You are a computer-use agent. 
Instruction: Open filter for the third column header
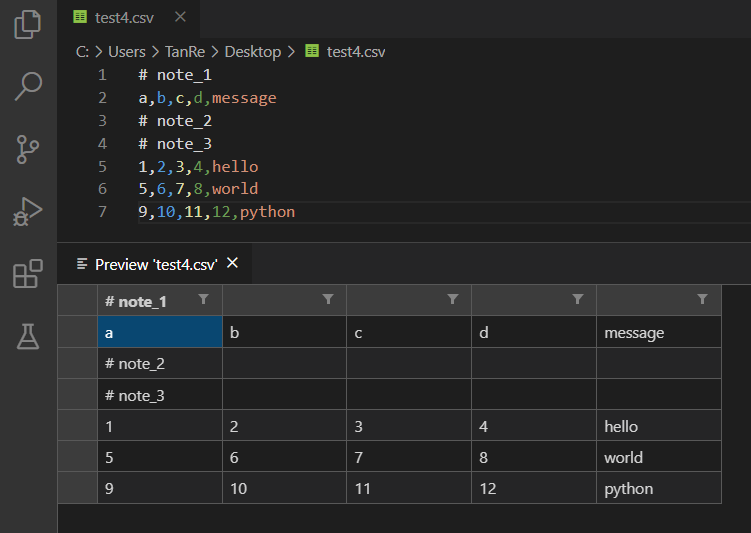pos(453,299)
